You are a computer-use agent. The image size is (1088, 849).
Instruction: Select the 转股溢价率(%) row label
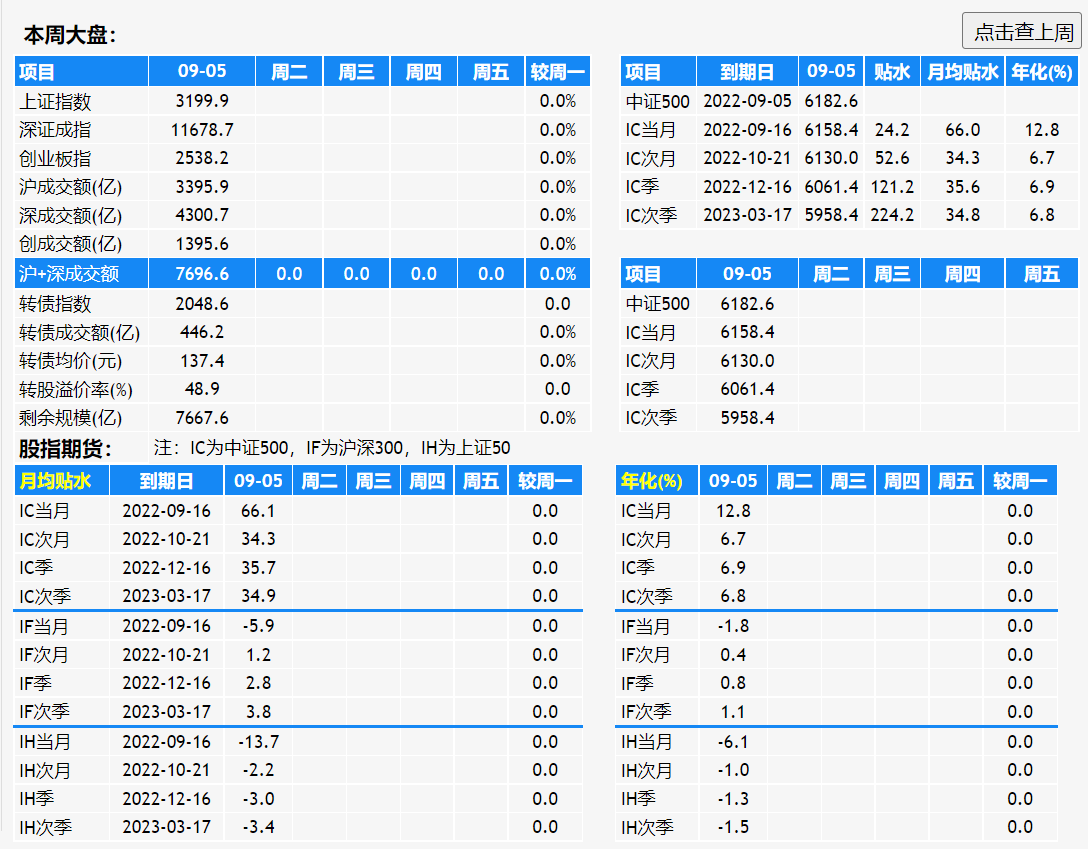pos(76,390)
